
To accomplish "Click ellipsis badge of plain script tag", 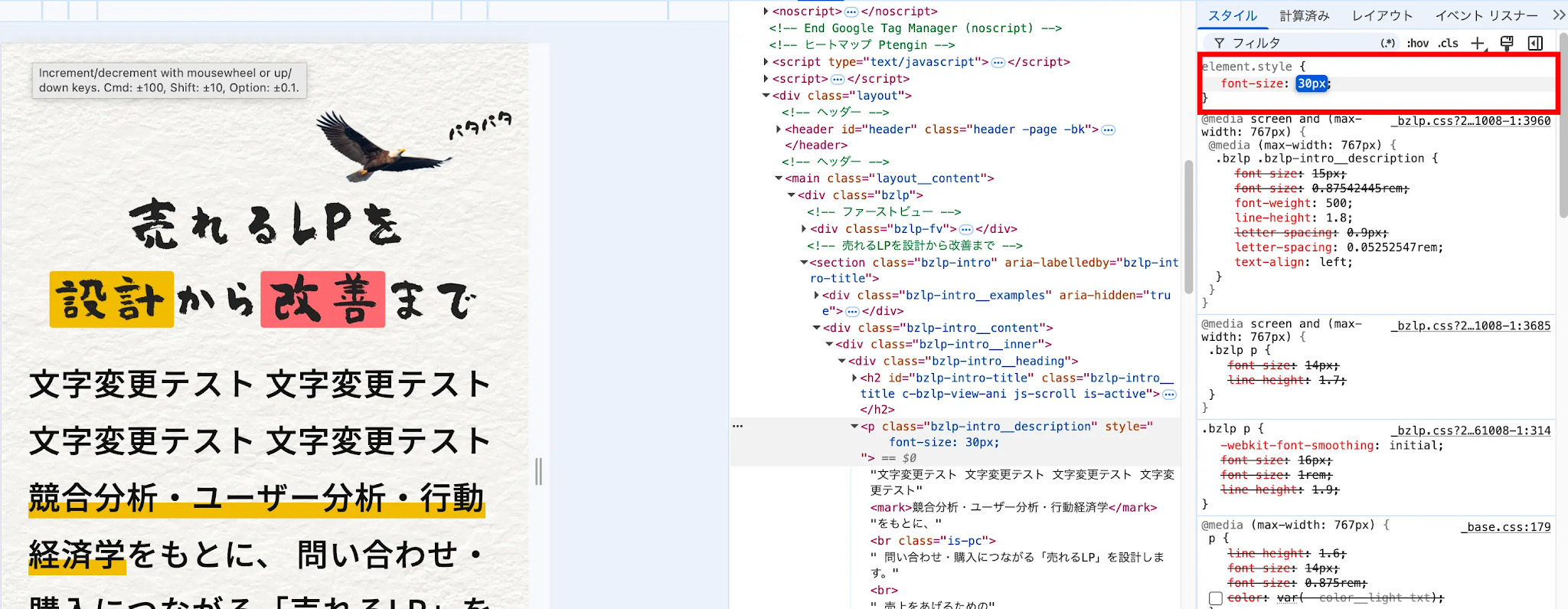I will coord(838,79).
